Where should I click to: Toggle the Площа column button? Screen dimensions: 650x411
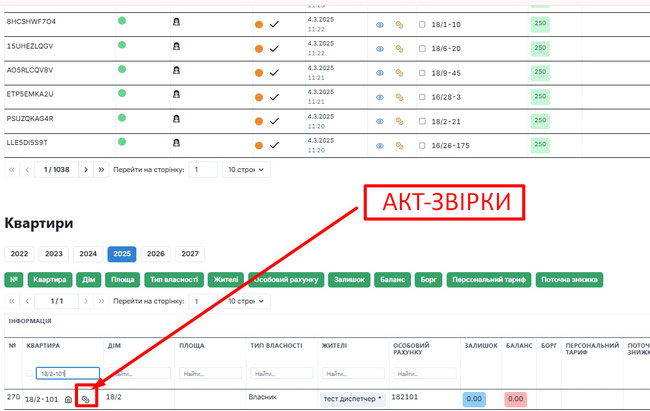coord(123,280)
